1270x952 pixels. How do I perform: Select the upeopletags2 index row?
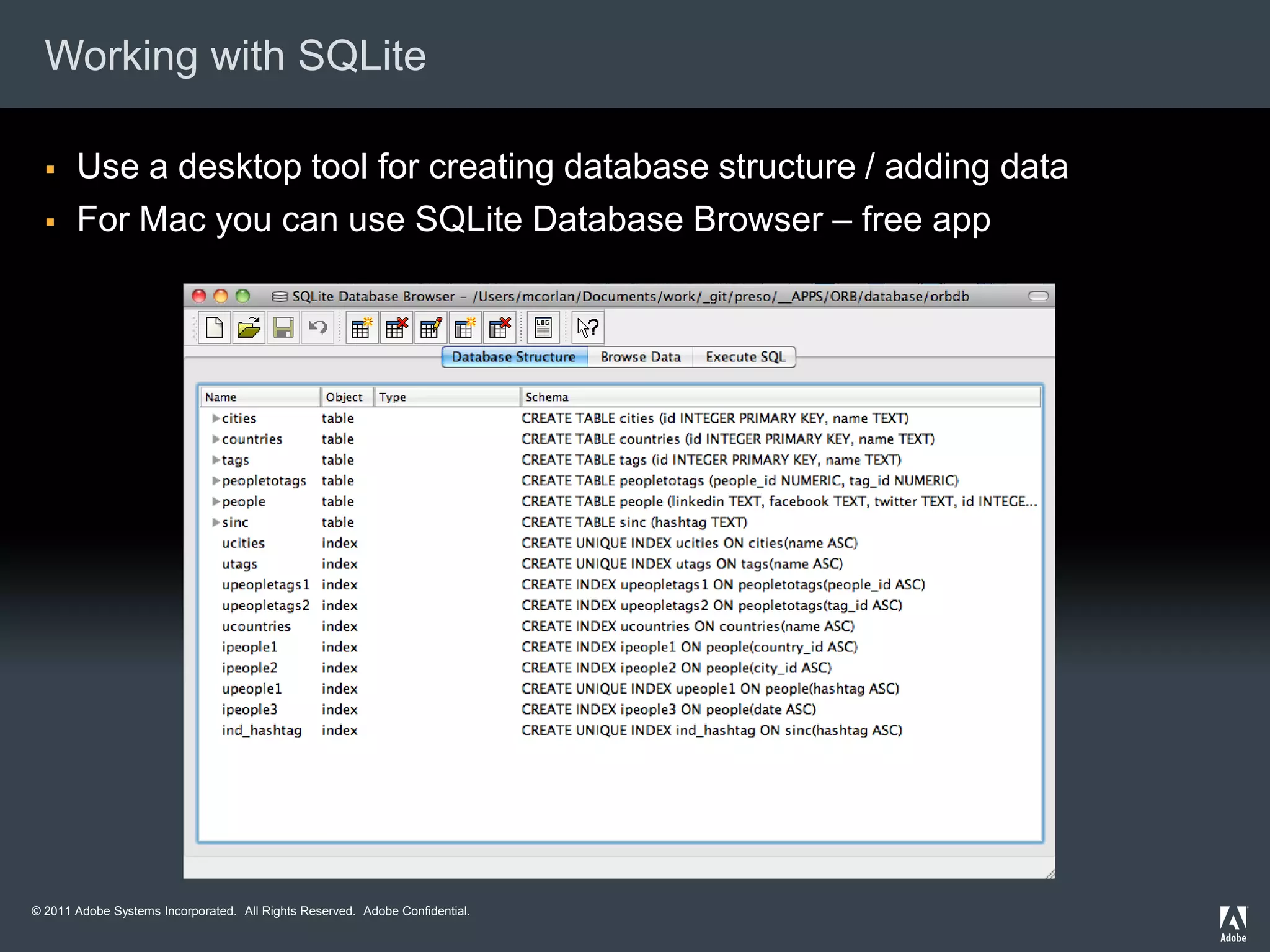coord(620,606)
